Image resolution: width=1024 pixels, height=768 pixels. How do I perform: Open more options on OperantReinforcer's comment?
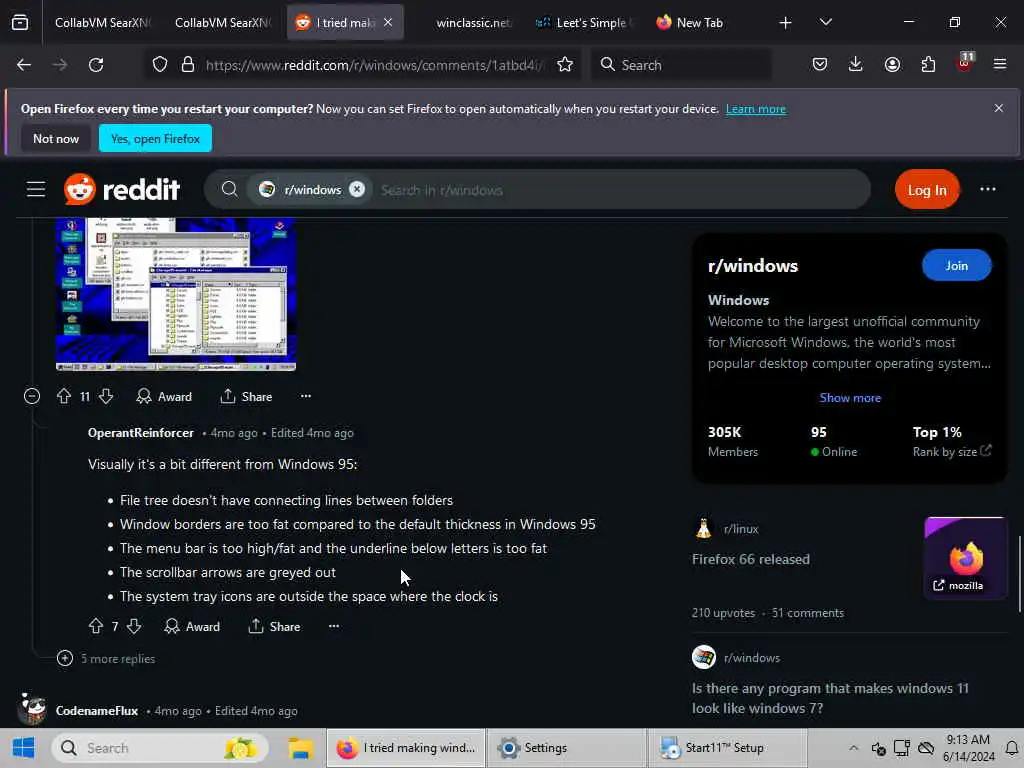click(x=334, y=626)
